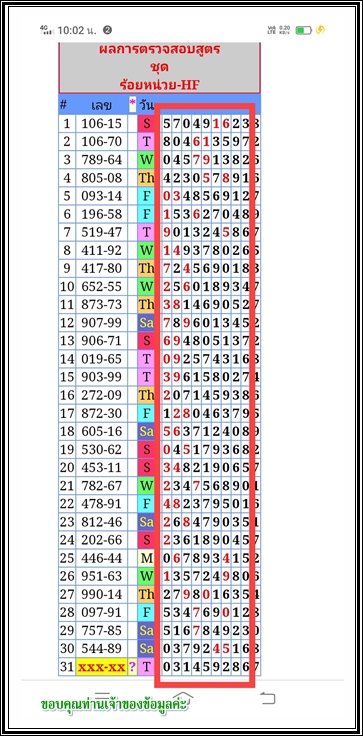363x736 pixels.
Task: Select number cell 453-11
Action: (x=101, y=468)
